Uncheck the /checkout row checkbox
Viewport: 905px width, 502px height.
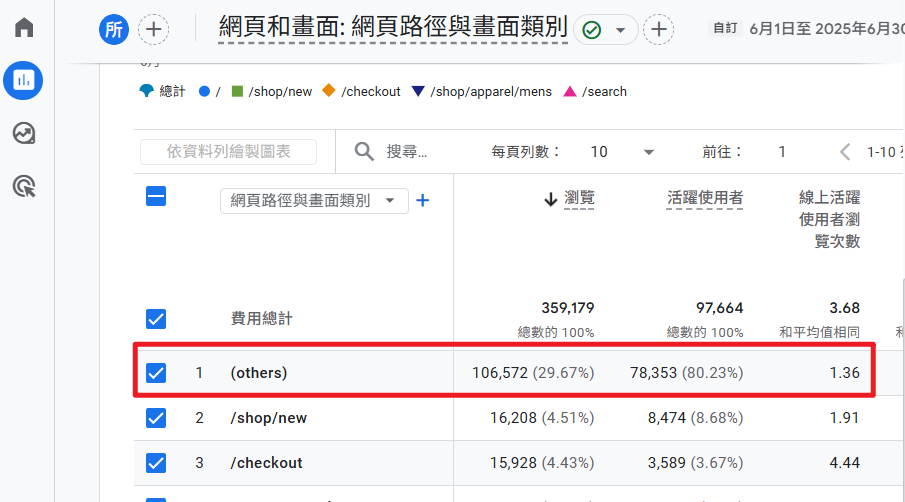pyautogui.click(x=156, y=463)
